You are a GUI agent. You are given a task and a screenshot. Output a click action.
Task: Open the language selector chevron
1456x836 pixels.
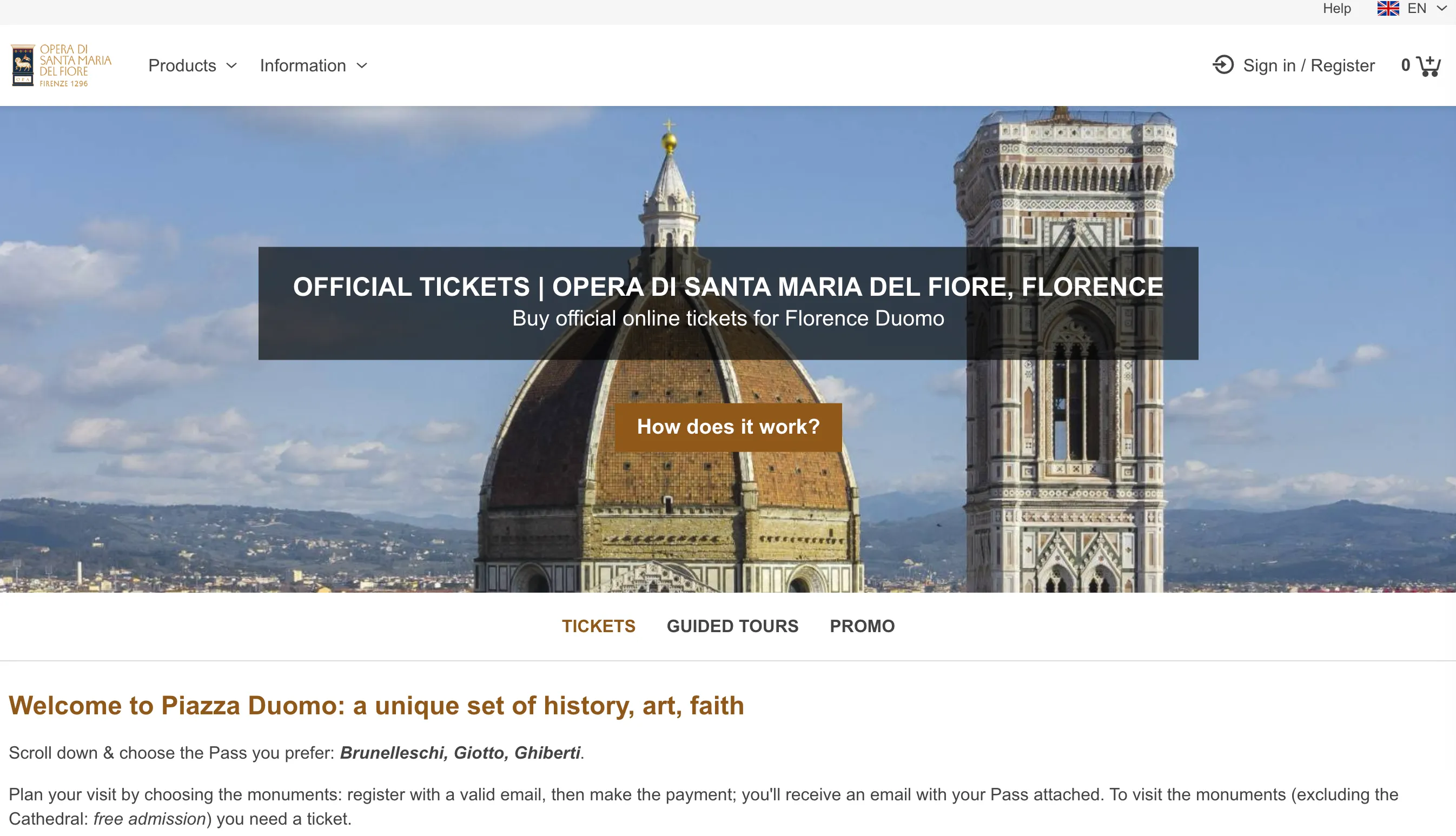(x=1441, y=9)
